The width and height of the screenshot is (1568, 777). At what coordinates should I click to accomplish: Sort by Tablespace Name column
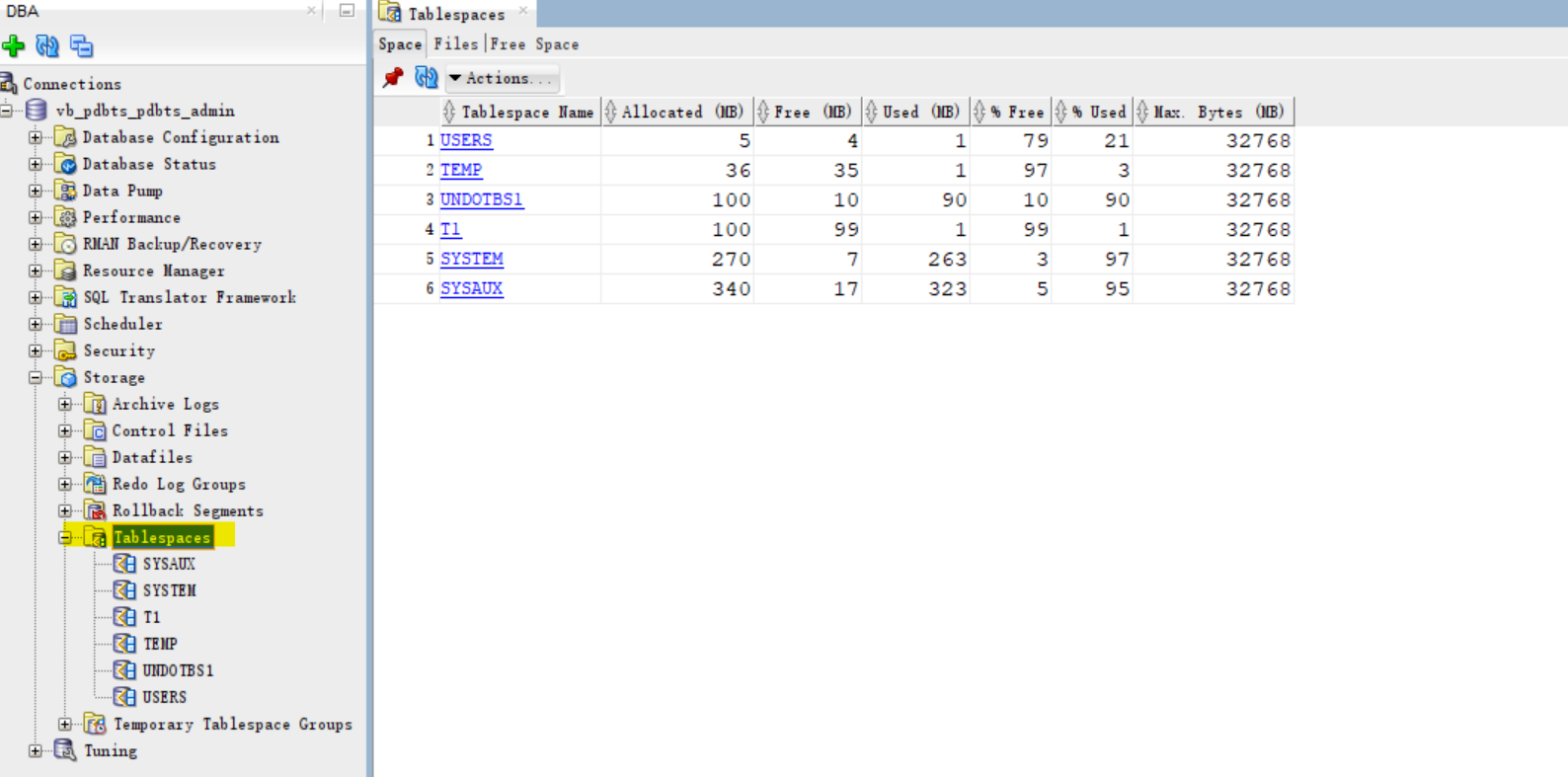pos(519,112)
